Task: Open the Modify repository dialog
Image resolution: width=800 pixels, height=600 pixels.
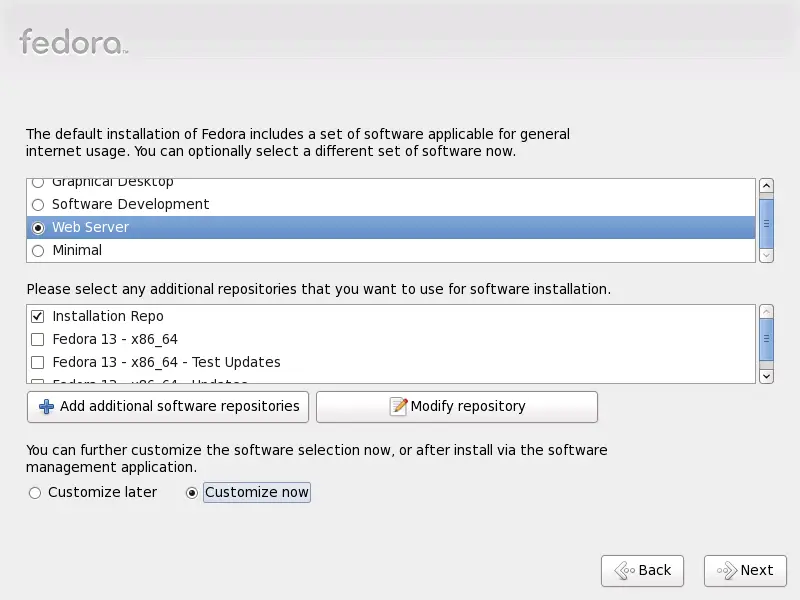Action: tap(457, 407)
